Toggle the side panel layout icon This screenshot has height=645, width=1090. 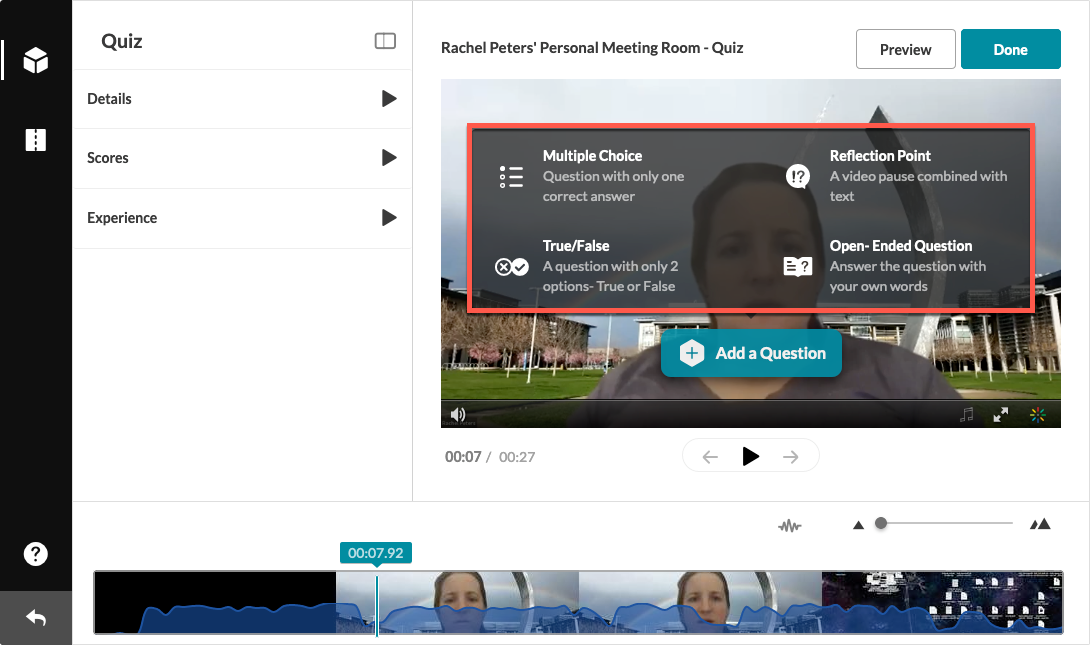click(385, 41)
